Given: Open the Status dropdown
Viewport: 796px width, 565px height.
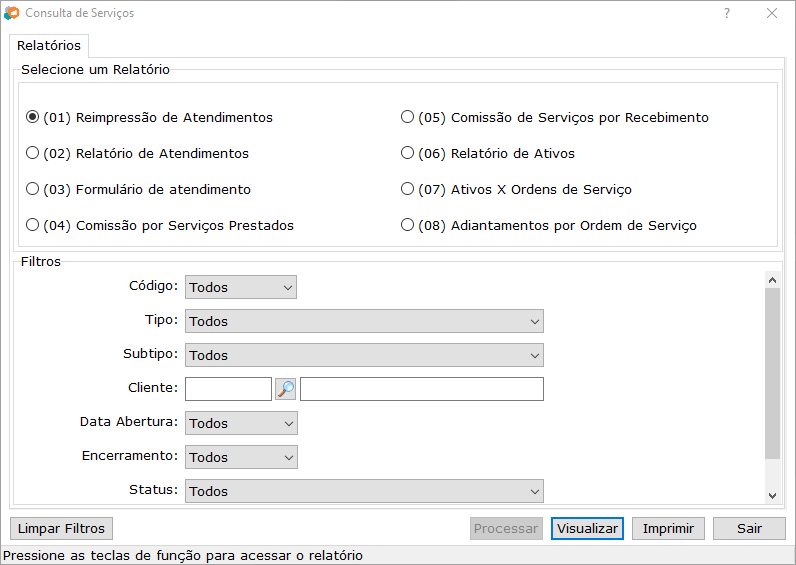Looking at the screenshot, I should 364,491.
